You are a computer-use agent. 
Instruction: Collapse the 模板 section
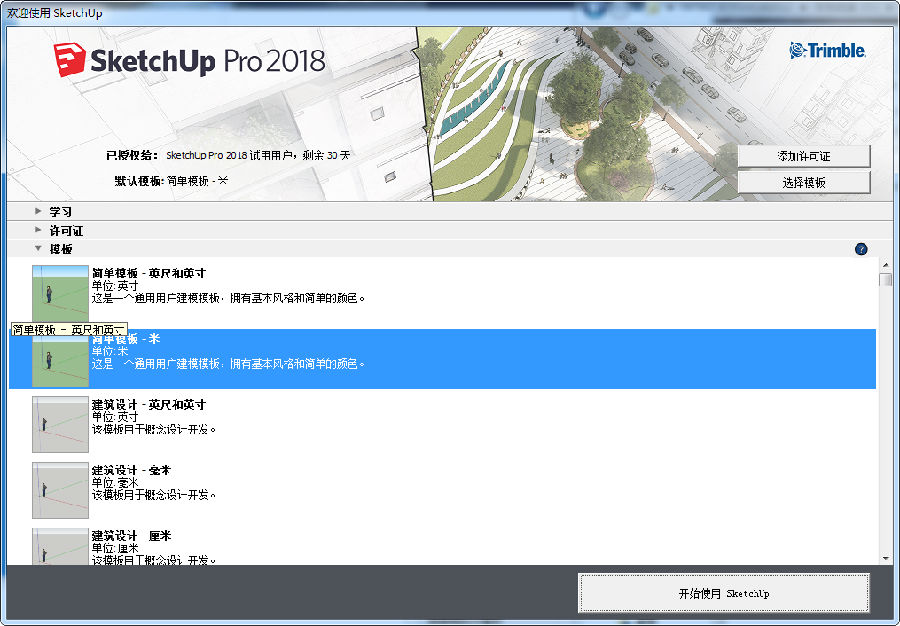coord(38,248)
